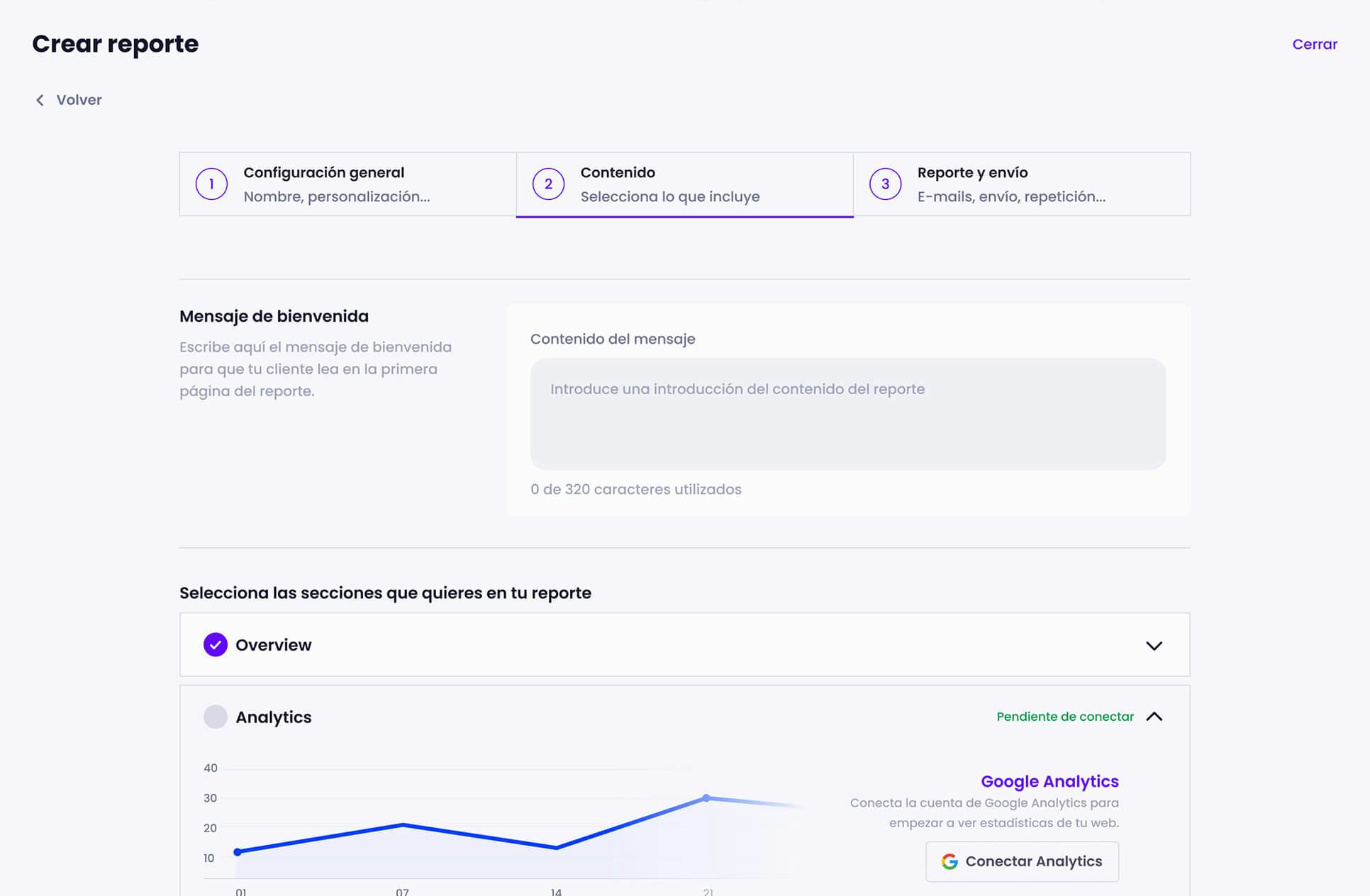Click the data point at 21 on the chart
The image size is (1370, 896).
click(x=706, y=798)
